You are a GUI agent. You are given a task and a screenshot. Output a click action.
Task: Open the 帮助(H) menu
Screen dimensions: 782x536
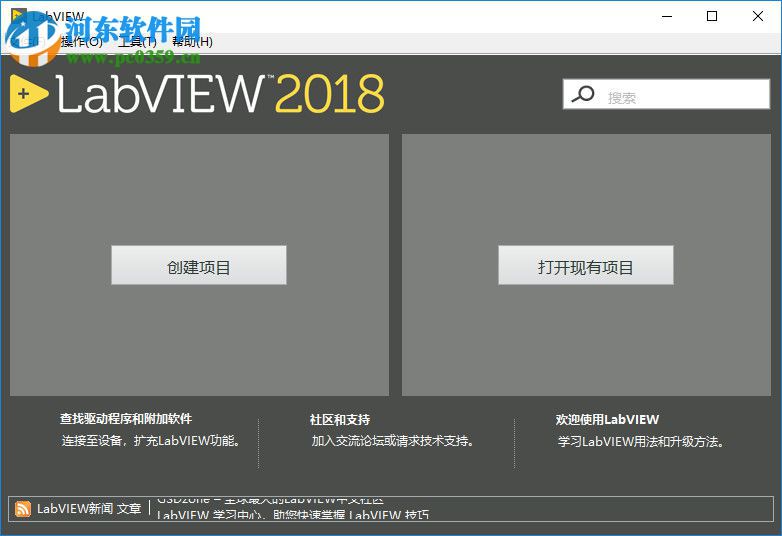pos(192,42)
